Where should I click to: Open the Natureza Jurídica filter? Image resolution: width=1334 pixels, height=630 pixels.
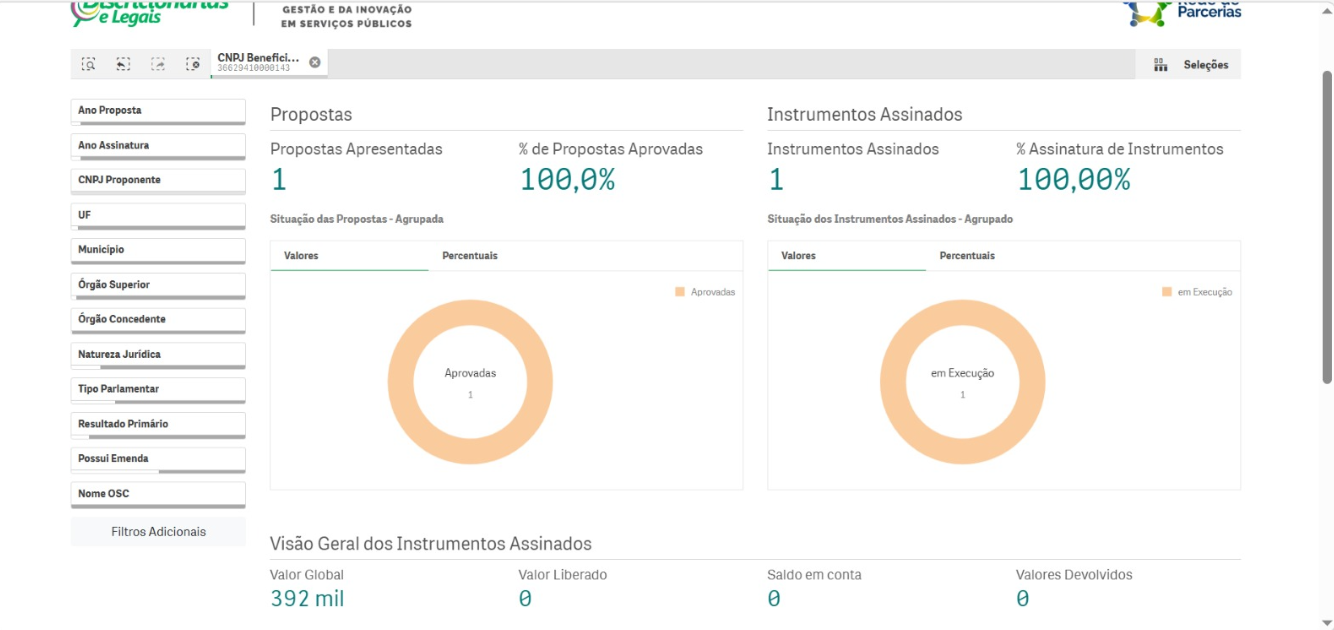(158, 355)
